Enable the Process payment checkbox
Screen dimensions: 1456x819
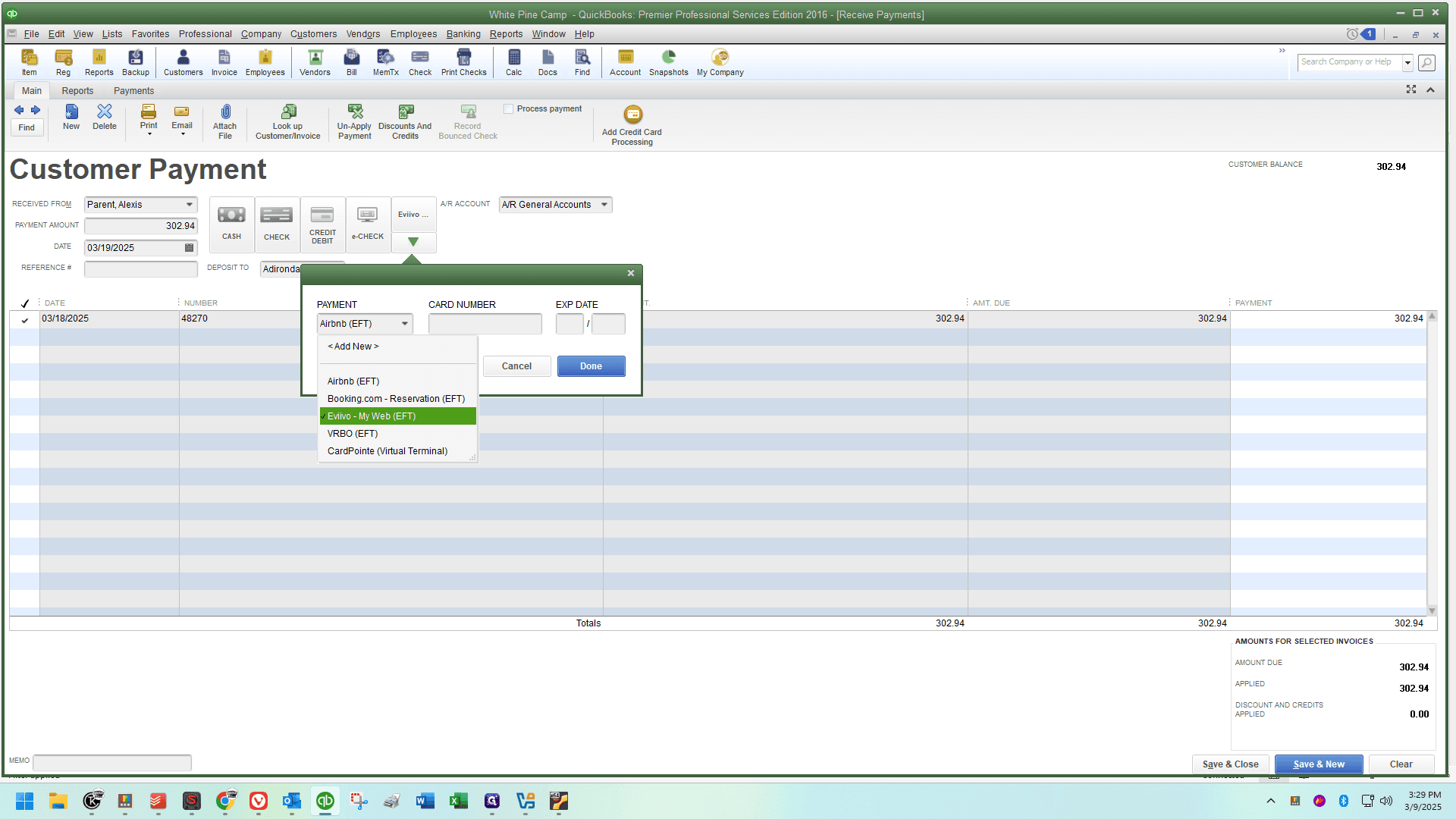(x=509, y=109)
